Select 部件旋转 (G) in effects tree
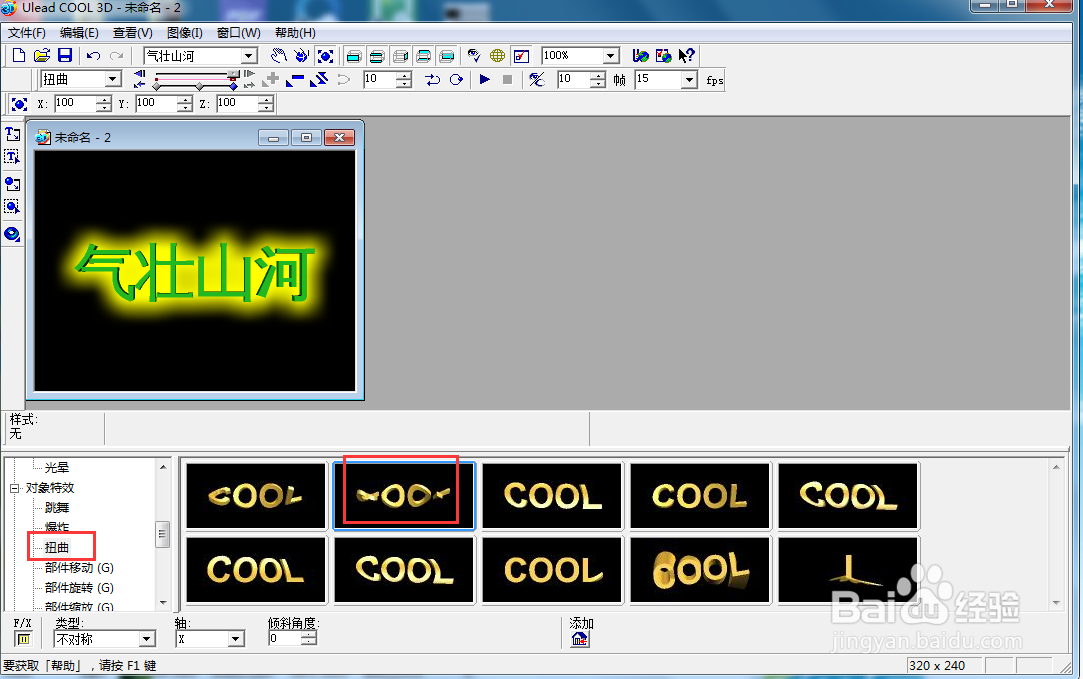The width and height of the screenshot is (1083, 679). point(79,588)
